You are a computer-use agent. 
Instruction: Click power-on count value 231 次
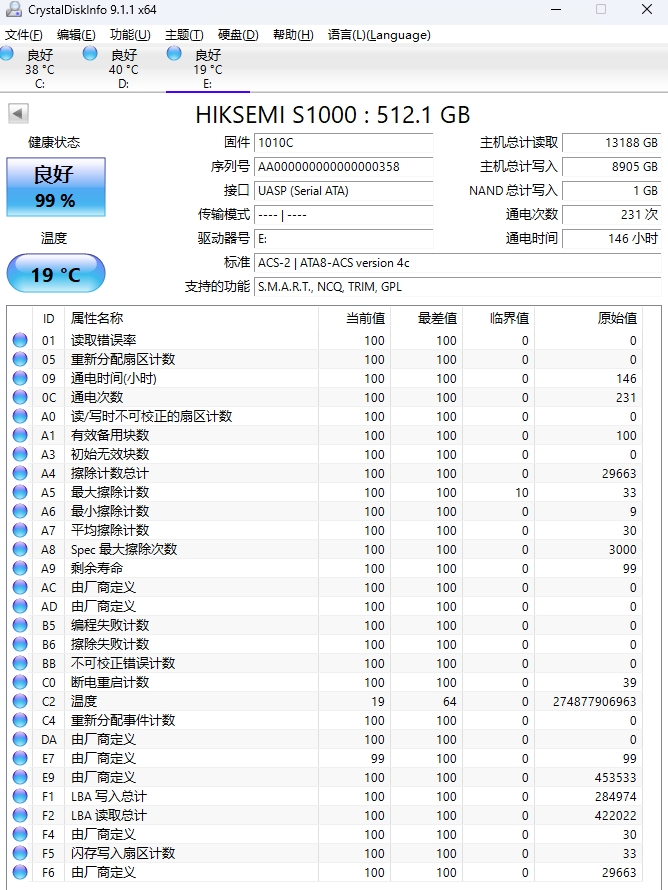pyautogui.click(x=611, y=215)
